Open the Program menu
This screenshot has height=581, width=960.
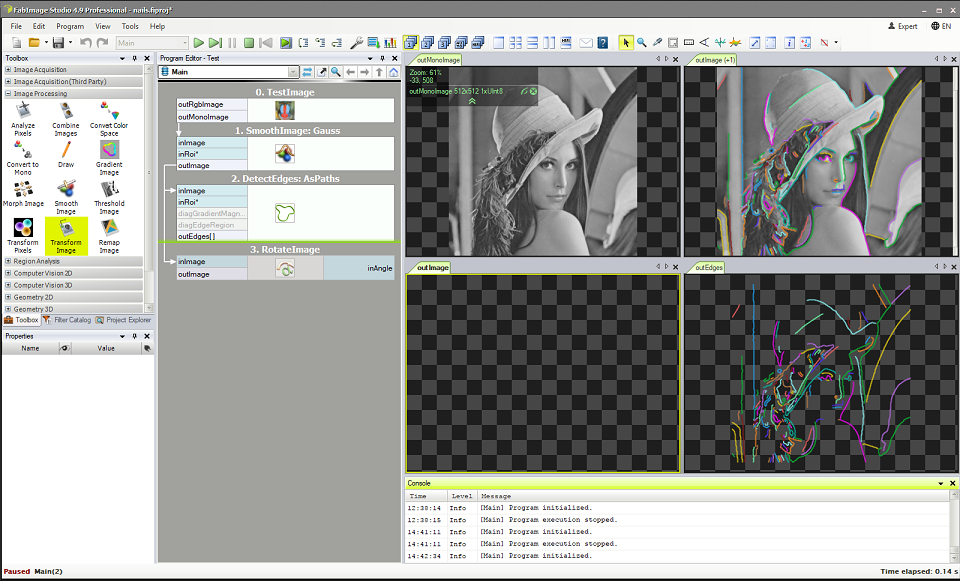(70, 26)
